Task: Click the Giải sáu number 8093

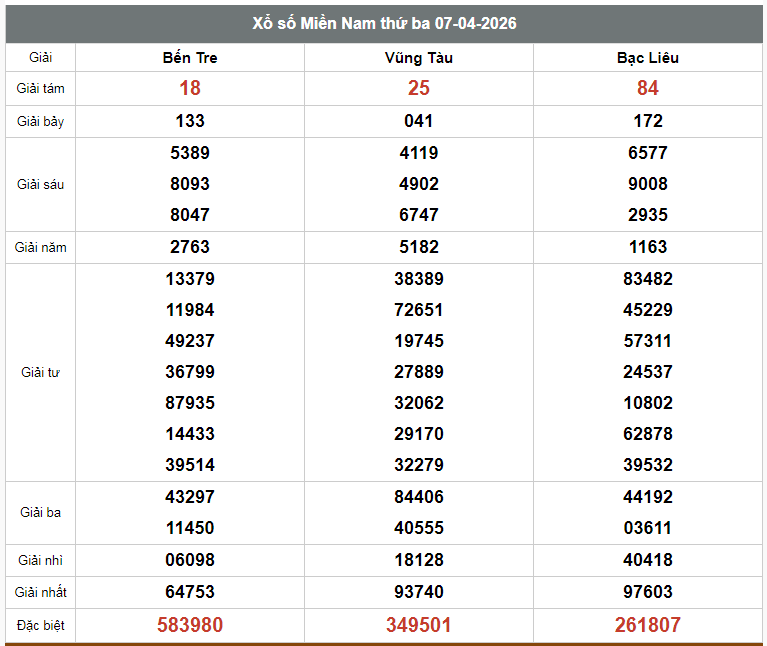Action: tap(190, 184)
